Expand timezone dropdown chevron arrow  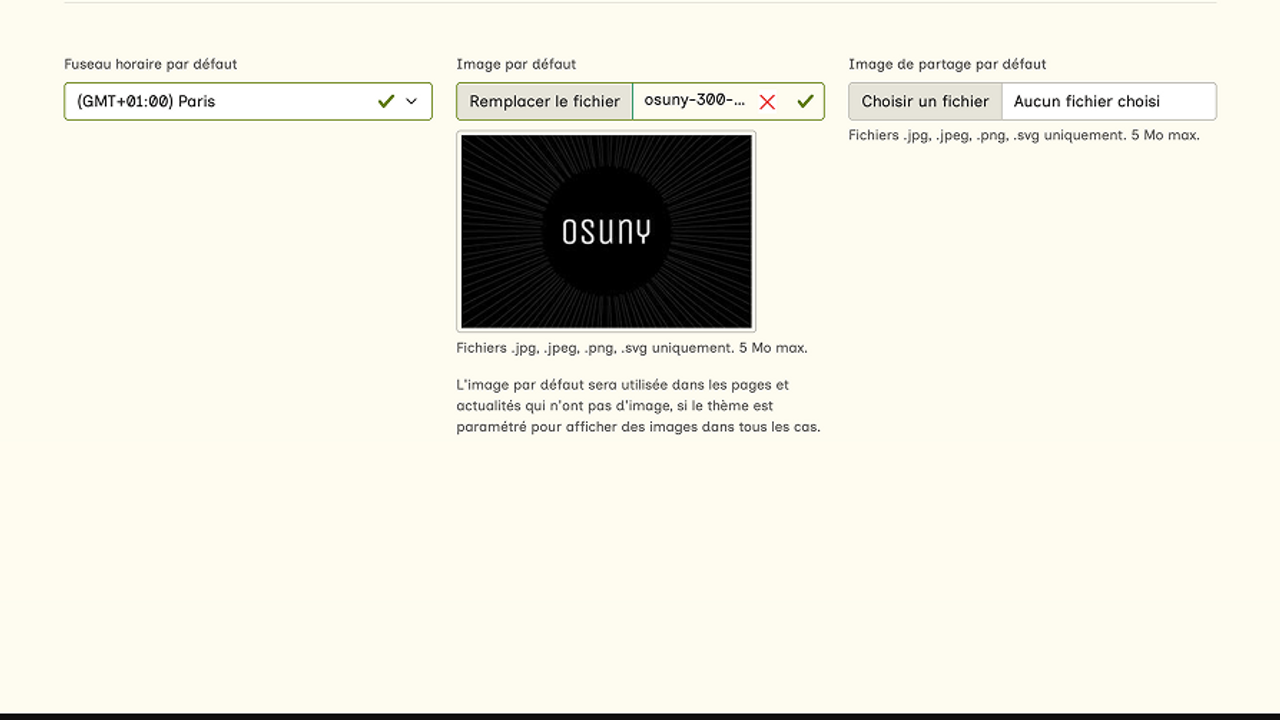coord(411,102)
